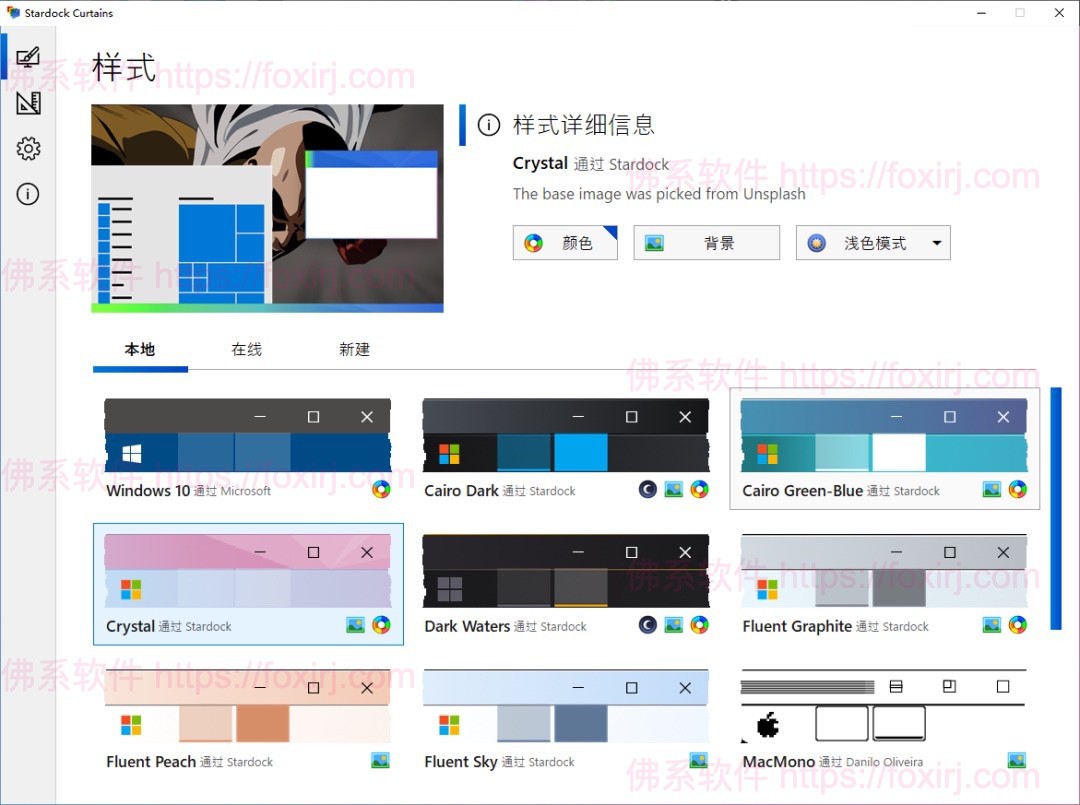Viewport: 1080px width, 805px height.
Task: Click color wheel icon on Windows 10 style
Action: click(381, 489)
